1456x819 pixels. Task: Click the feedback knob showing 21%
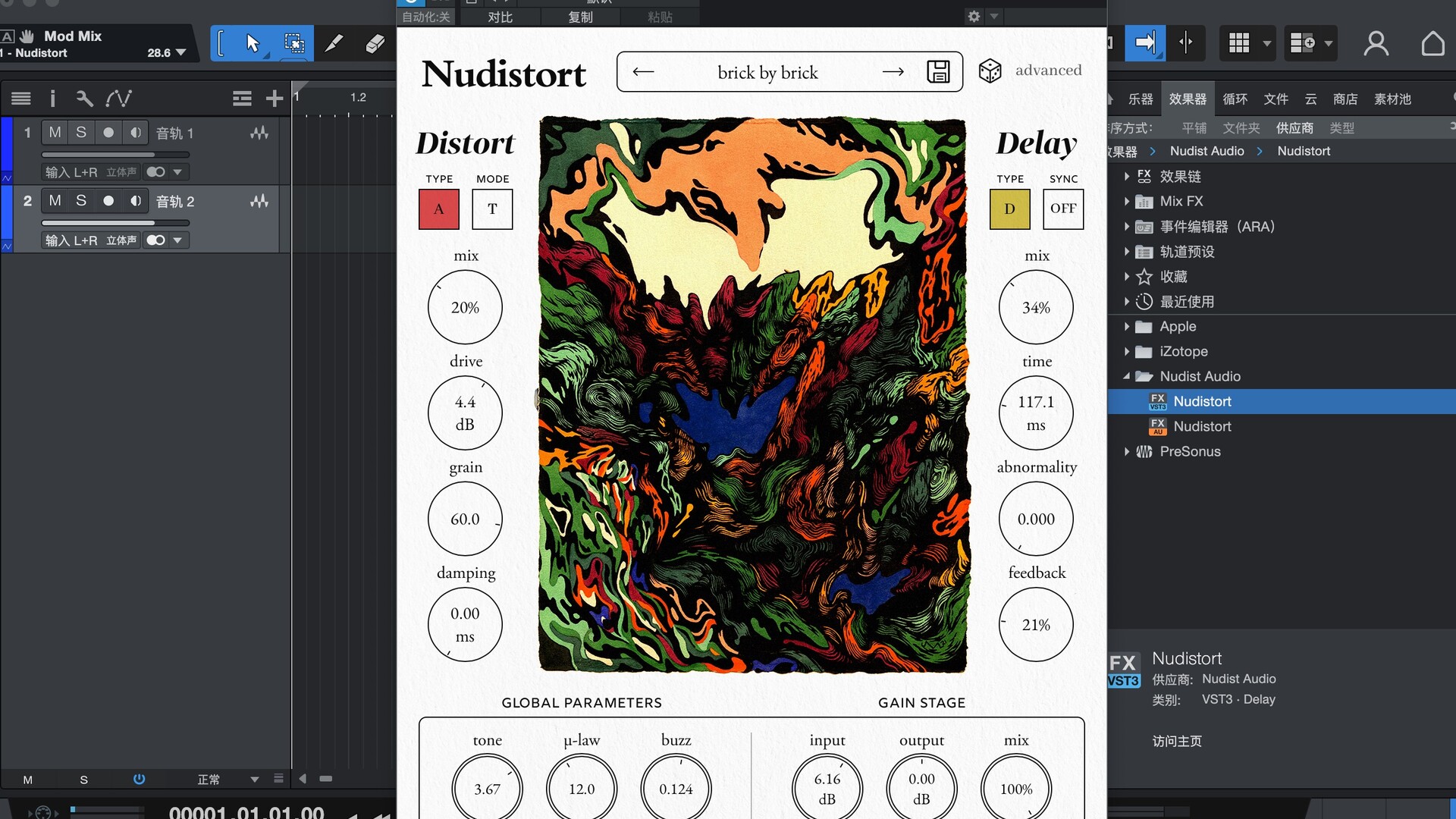[x=1036, y=624]
